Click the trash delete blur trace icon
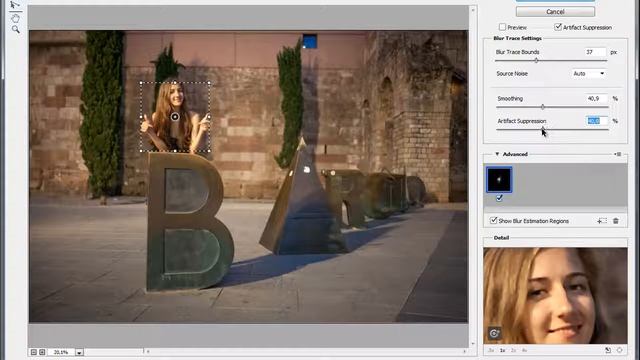 click(616, 221)
